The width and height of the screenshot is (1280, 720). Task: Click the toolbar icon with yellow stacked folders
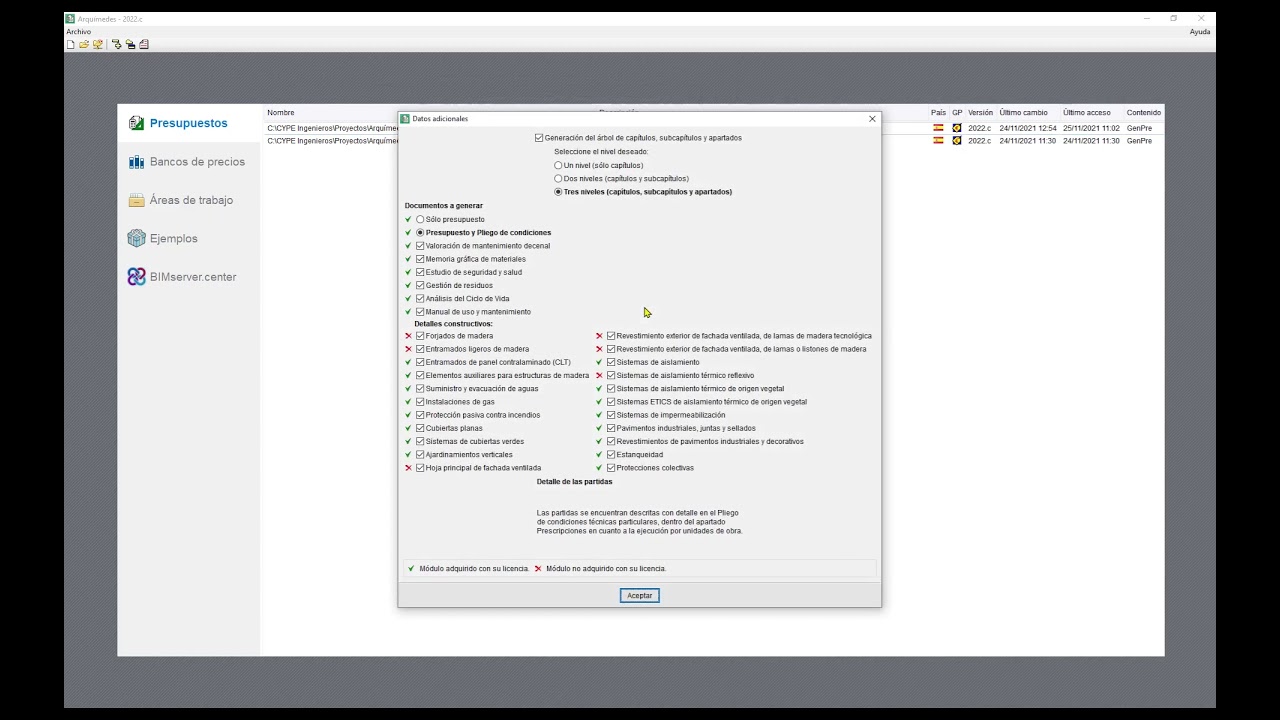click(130, 44)
